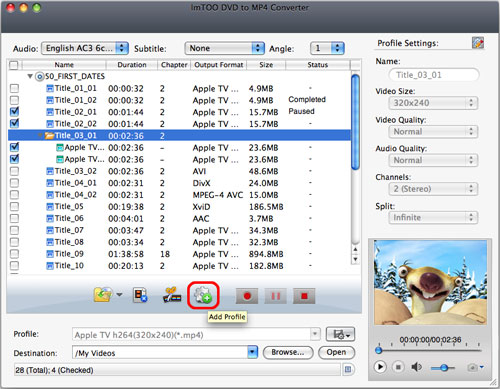This screenshot has width=500, height=389.
Task: Click the remove item film icon
Action: pyautogui.click(x=140, y=295)
